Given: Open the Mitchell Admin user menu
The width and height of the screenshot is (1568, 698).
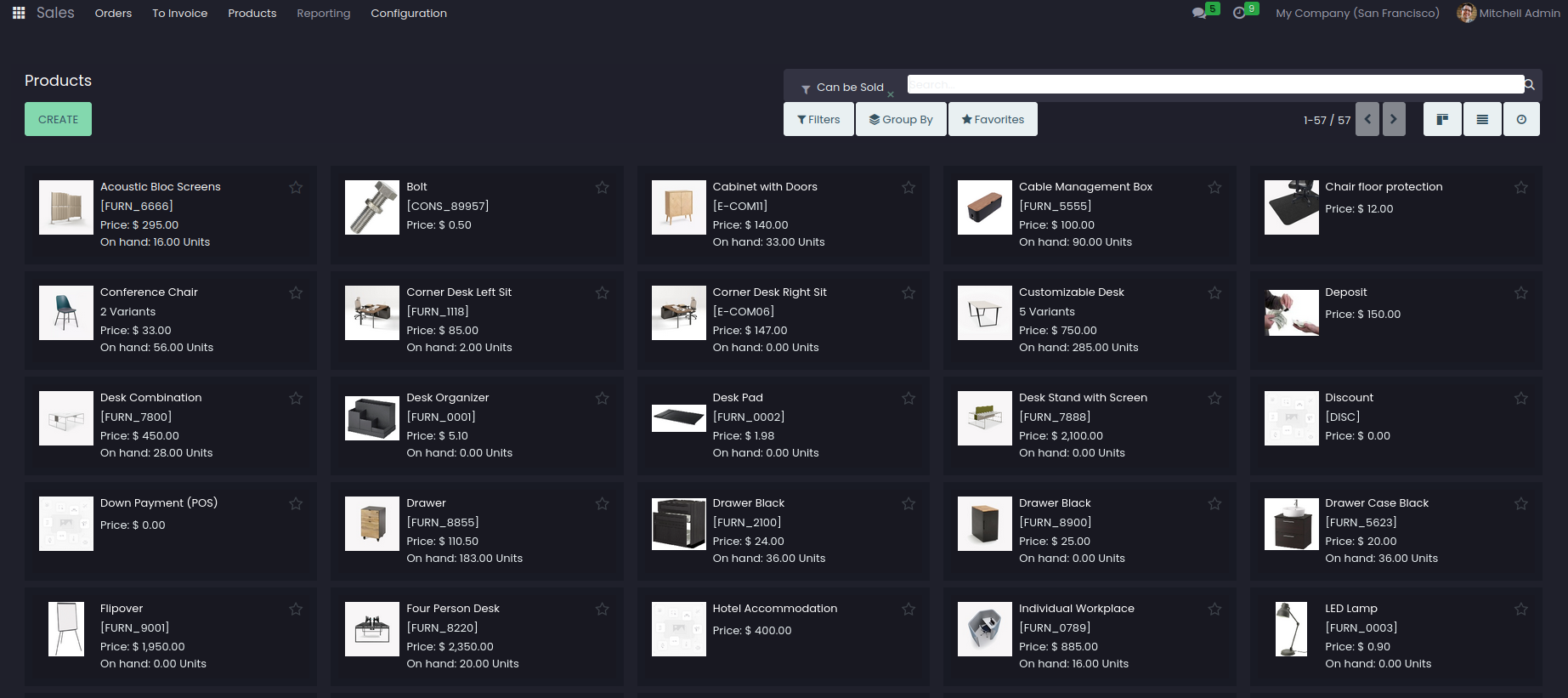Looking at the screenshot, I should (x=1509, y=13).
